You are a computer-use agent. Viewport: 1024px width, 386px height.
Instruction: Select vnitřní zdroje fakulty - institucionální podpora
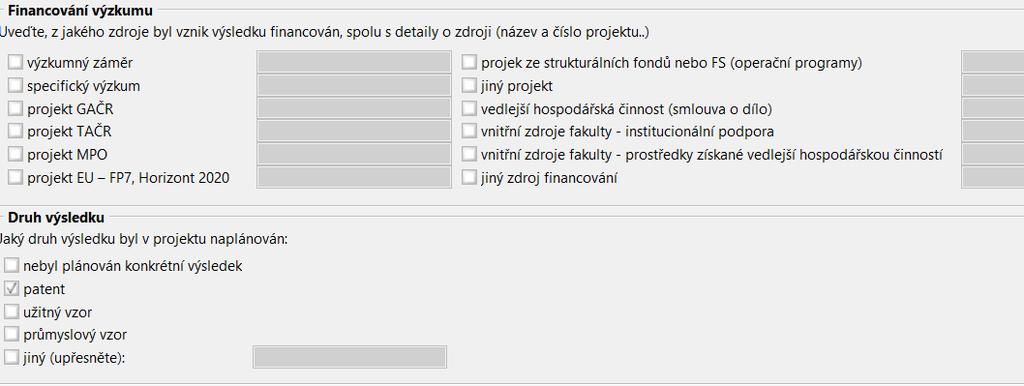point(469,131)
